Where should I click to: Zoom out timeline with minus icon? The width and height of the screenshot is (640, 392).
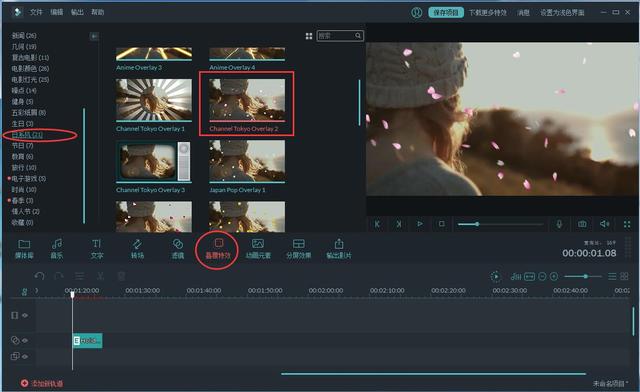coord(542,276)
